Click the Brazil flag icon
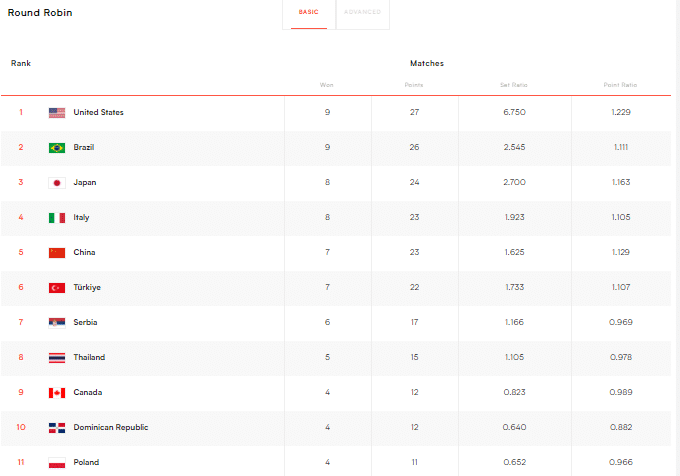 [57, 148]
